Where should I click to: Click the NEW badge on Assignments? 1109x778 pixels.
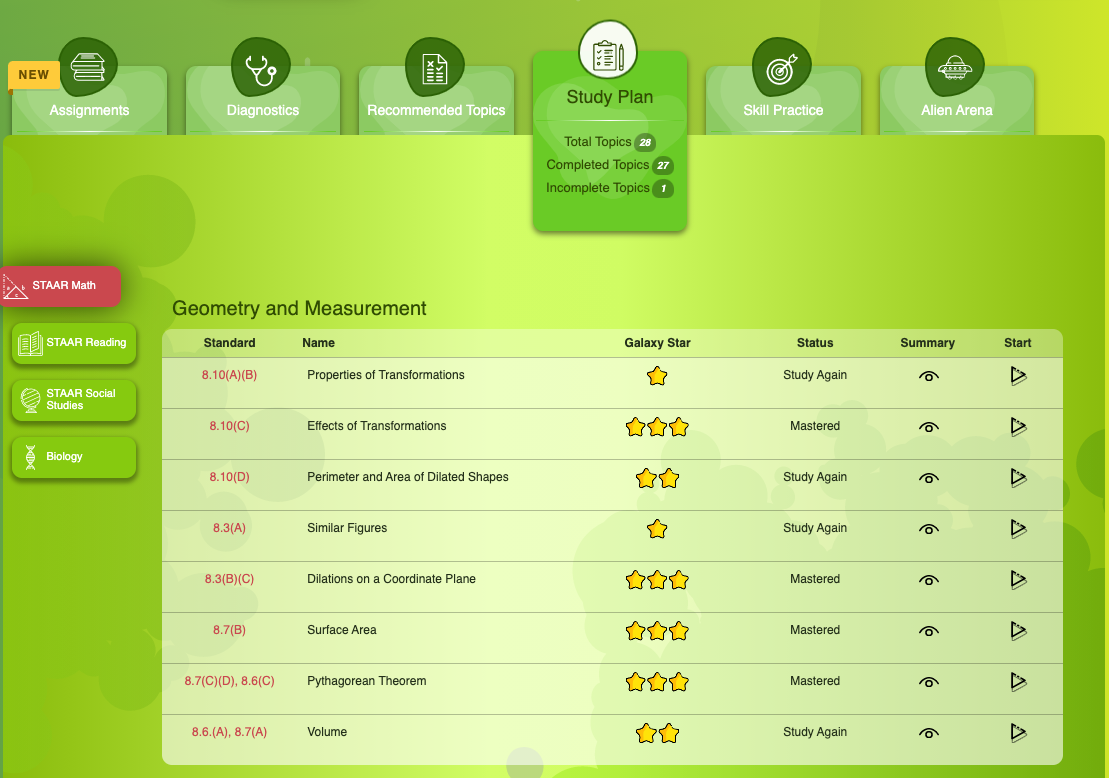(x=33, y=75)
